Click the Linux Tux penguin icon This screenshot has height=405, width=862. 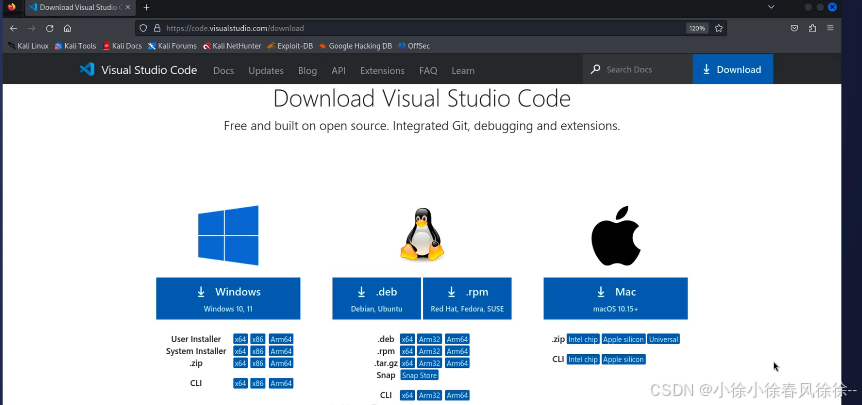click(x=421, y=236)
